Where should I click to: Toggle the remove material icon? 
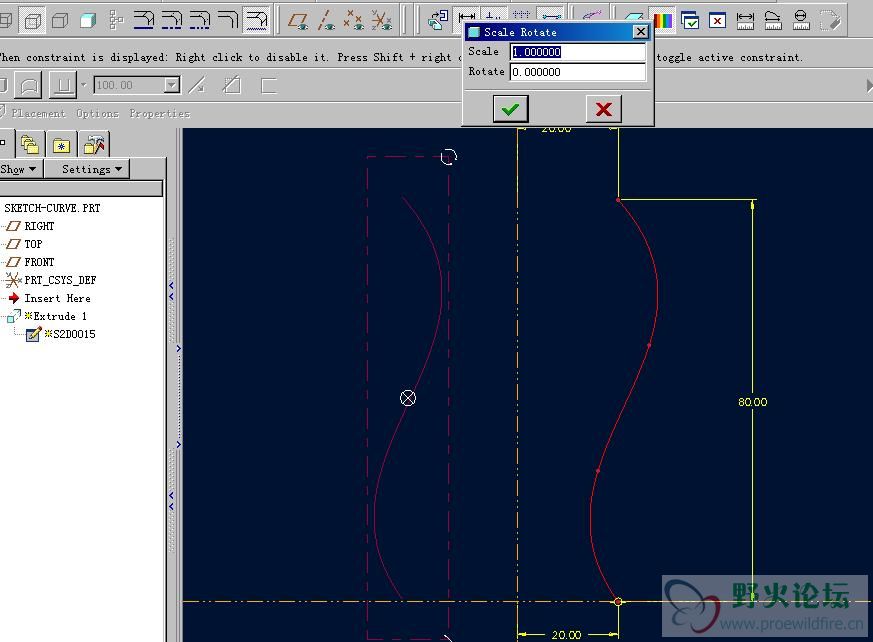(x=232, y=85)
